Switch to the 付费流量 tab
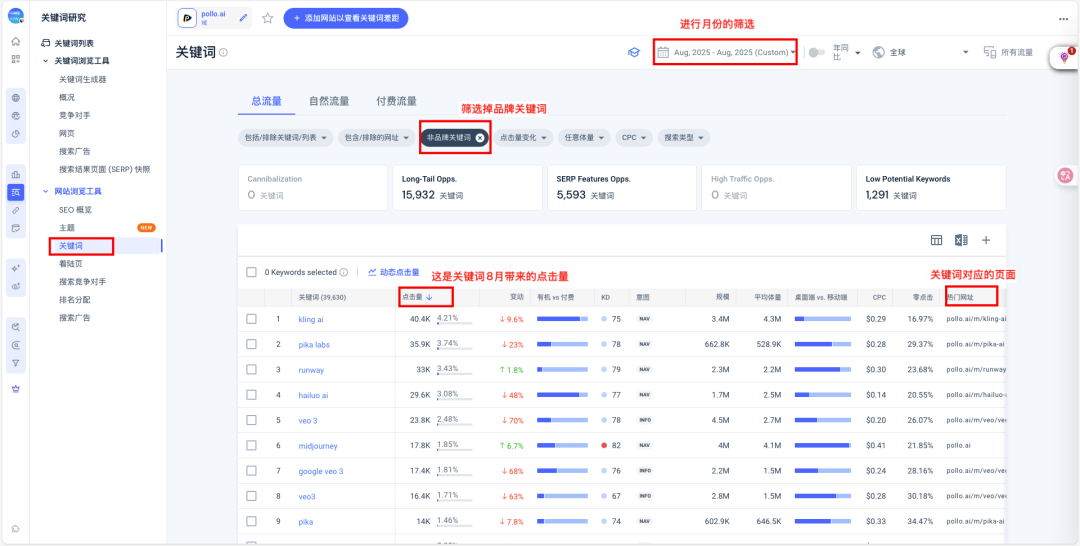Screen dimensions: 1080x546 (x=396, y=101)
